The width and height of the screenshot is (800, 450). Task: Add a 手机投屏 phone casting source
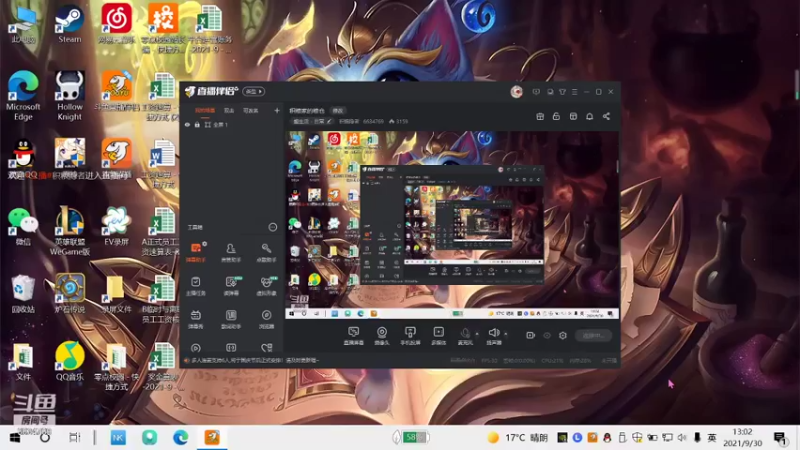tap(410, 336)
